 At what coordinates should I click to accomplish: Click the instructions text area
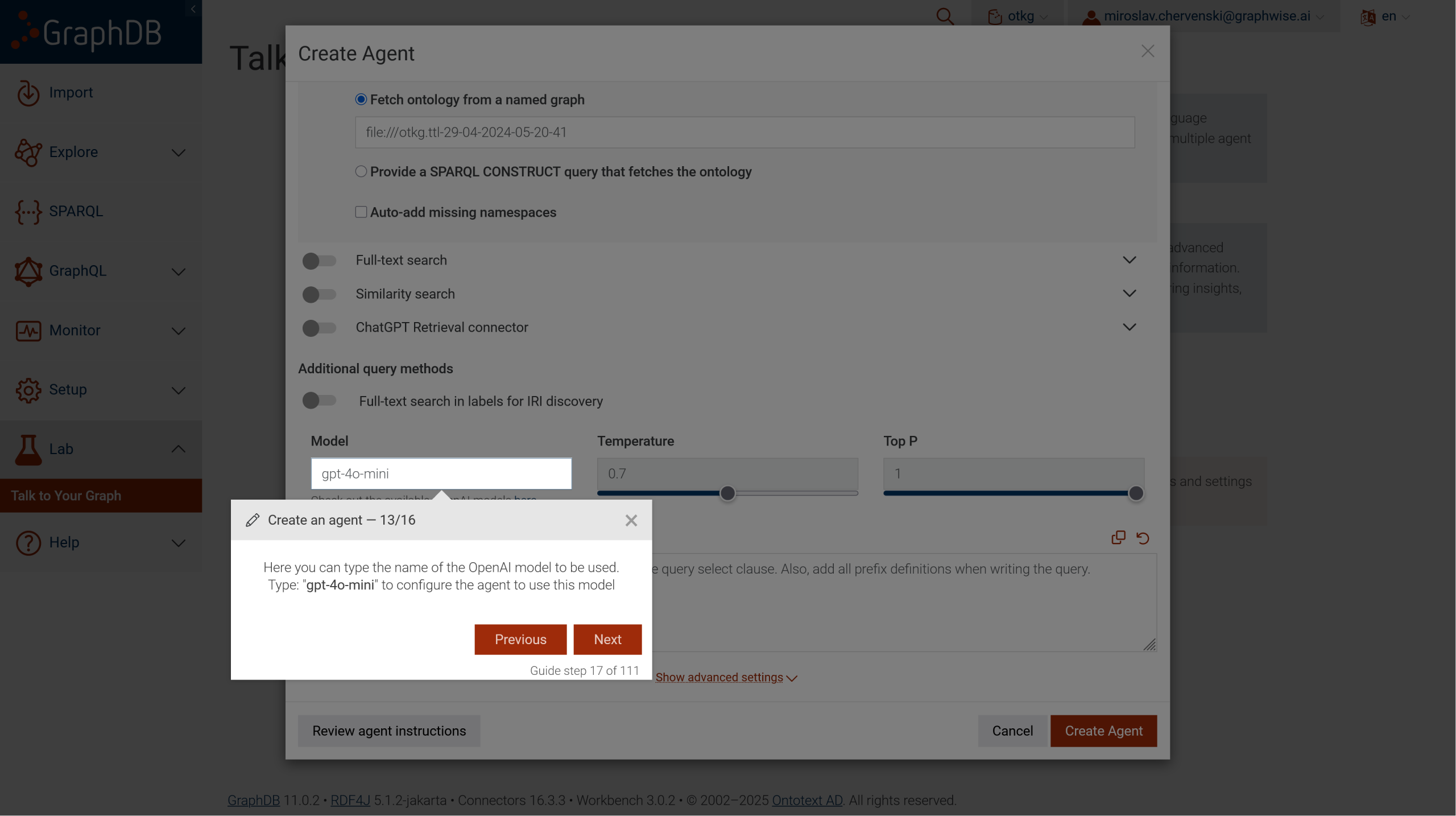click(904, 603)
